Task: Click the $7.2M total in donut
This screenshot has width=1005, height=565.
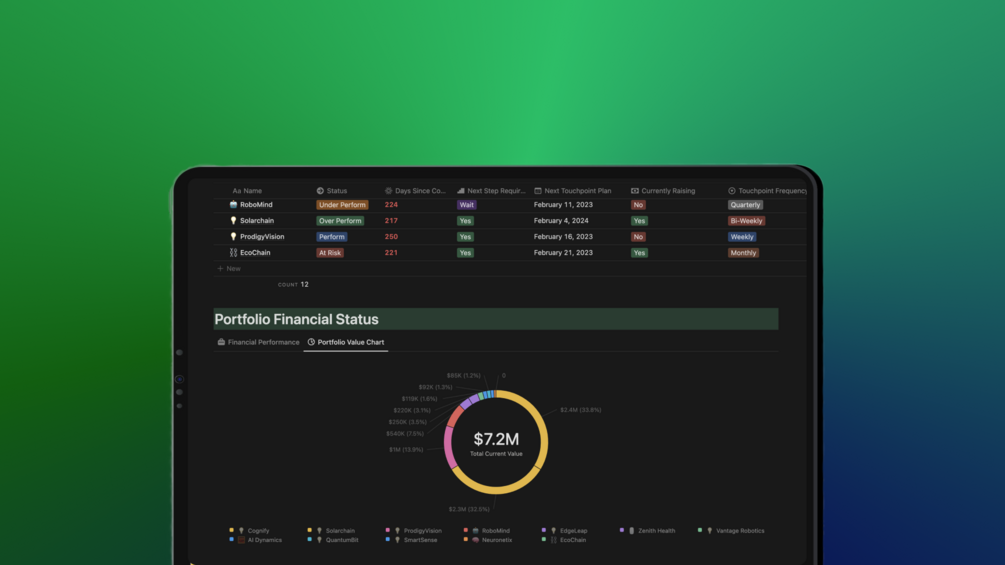Action: pos(496,439)
